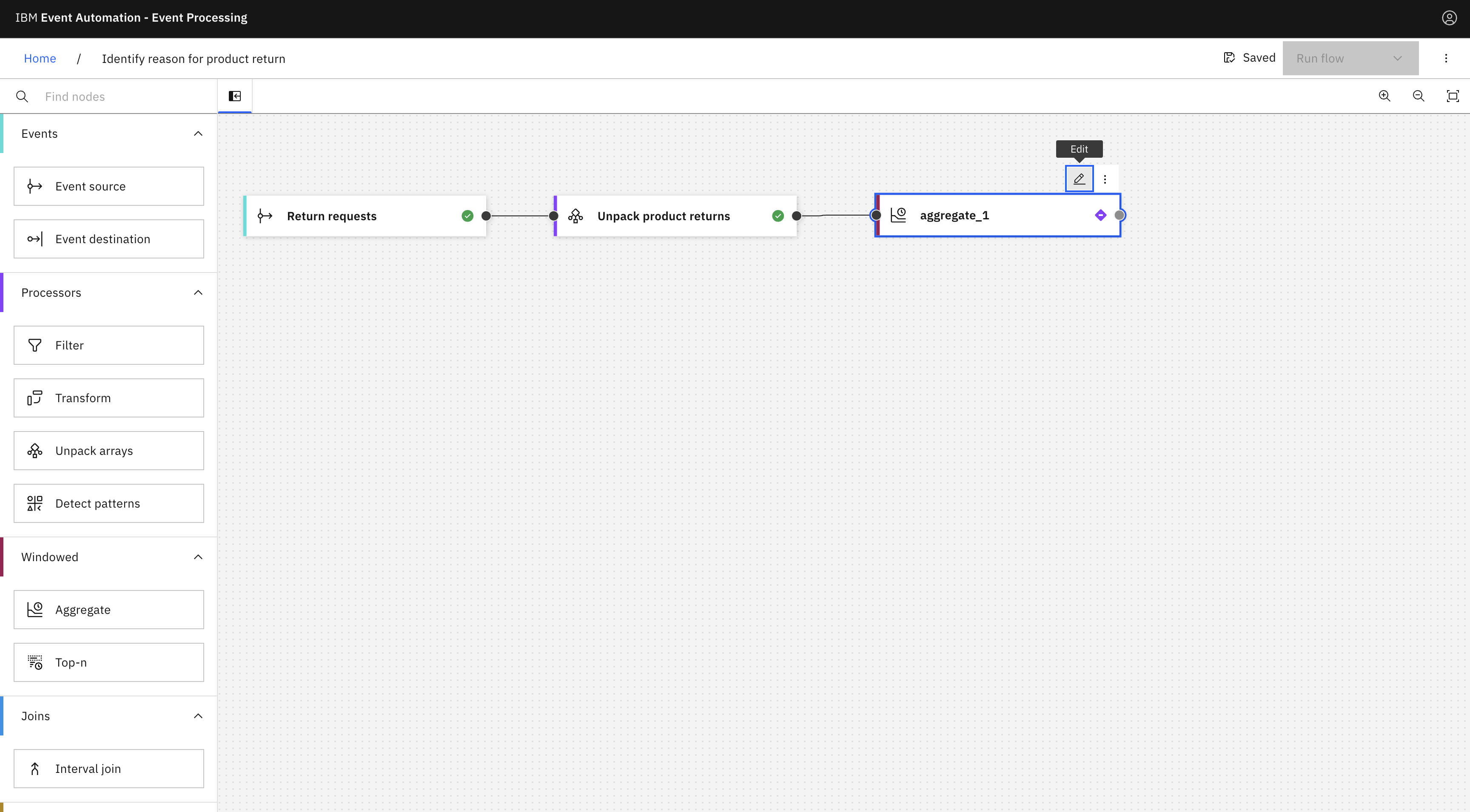Screen dimensions: 1470x812
Task: Click the green checkmark on Unpack product returns
Action: [x=778, y=216]
